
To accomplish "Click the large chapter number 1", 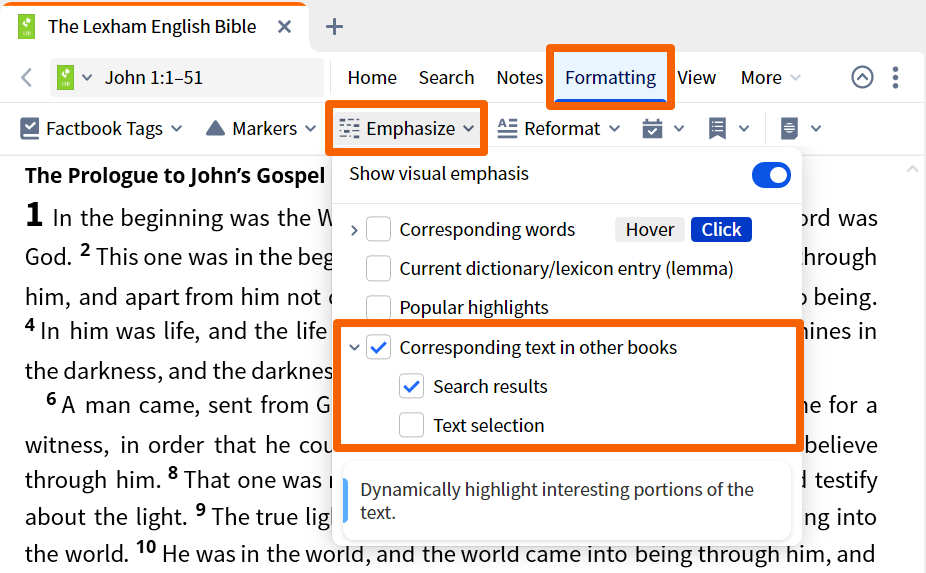I will point(34,214).
